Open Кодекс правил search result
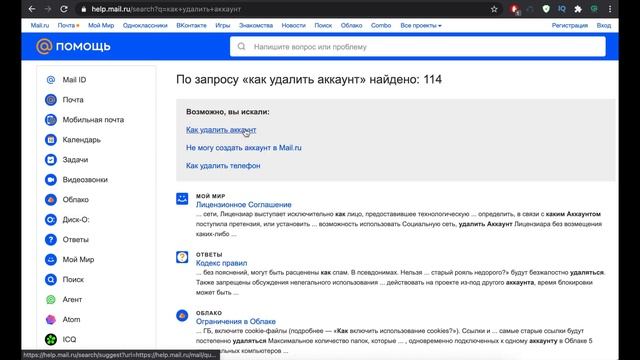 click(x=221, y=263)
